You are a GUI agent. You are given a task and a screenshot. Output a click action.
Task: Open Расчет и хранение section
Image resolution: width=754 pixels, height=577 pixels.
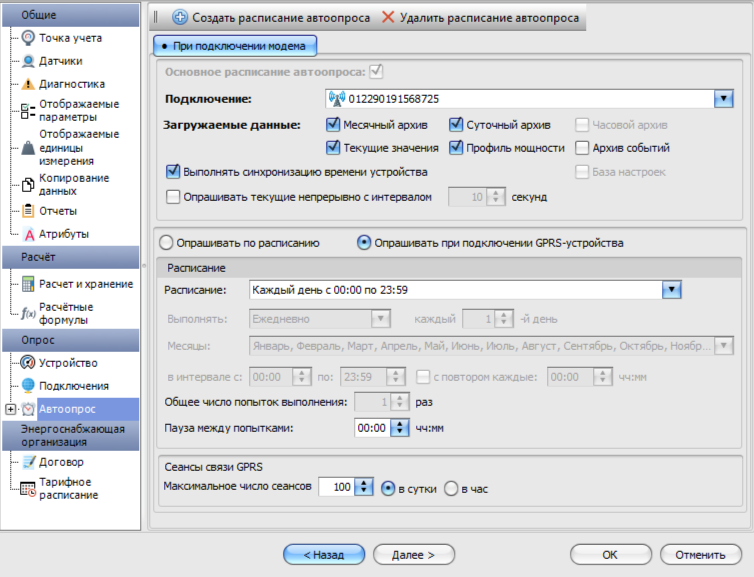85,284
